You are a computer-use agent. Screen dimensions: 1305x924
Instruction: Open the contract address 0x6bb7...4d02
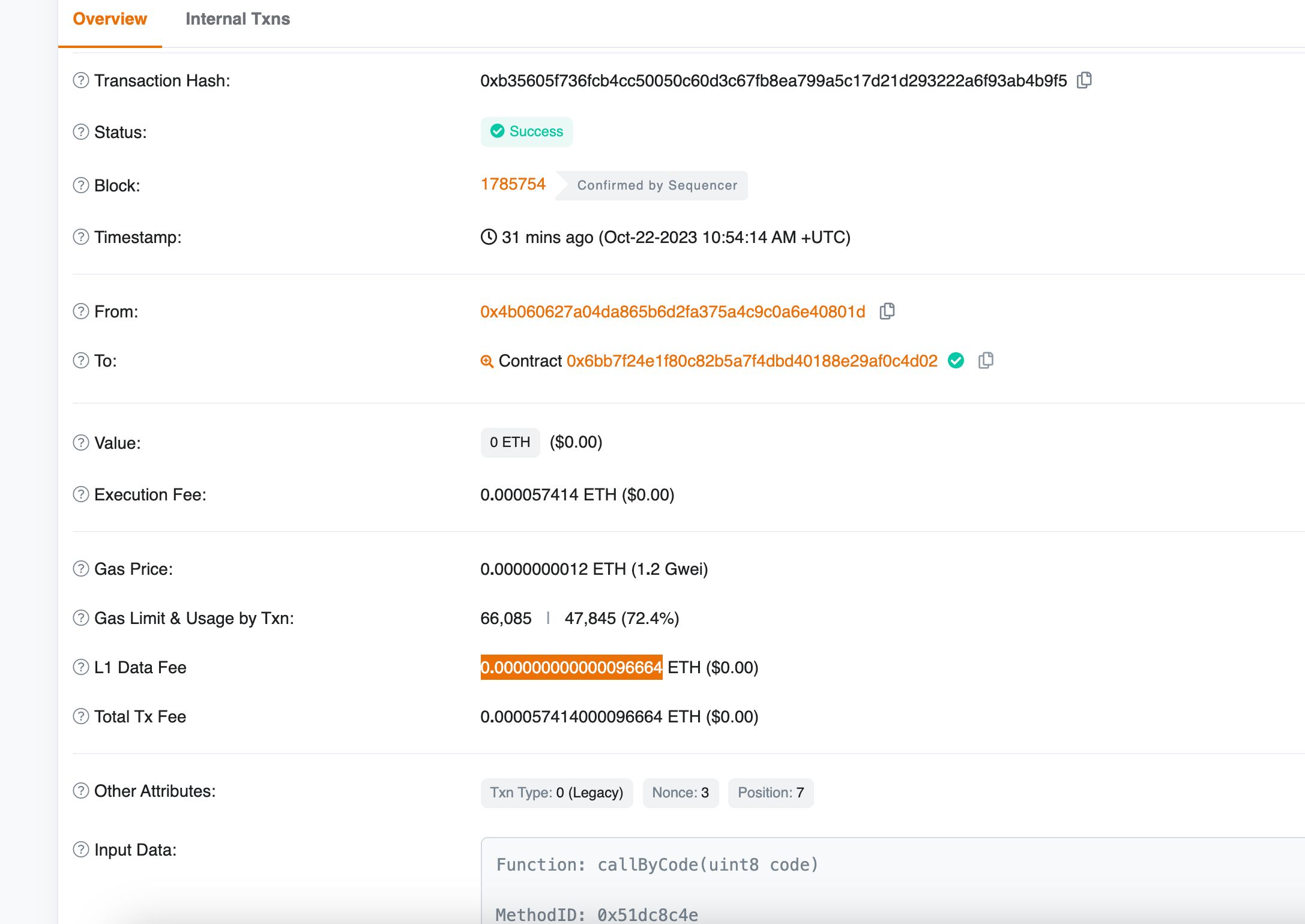click(x=752, y=361)
